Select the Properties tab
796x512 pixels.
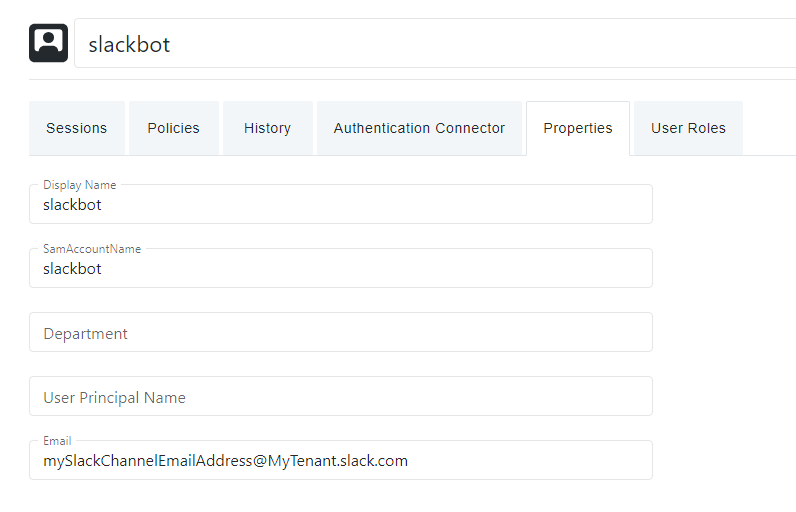[578, 128]
